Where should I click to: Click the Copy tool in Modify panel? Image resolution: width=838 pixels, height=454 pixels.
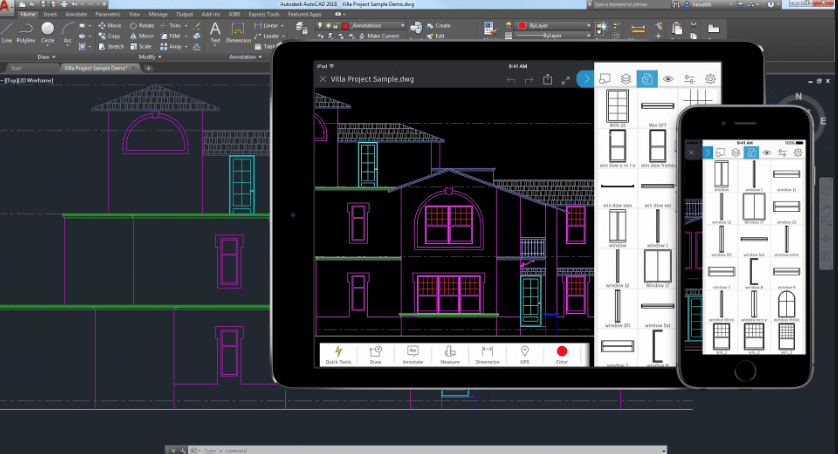coord(110,36)
